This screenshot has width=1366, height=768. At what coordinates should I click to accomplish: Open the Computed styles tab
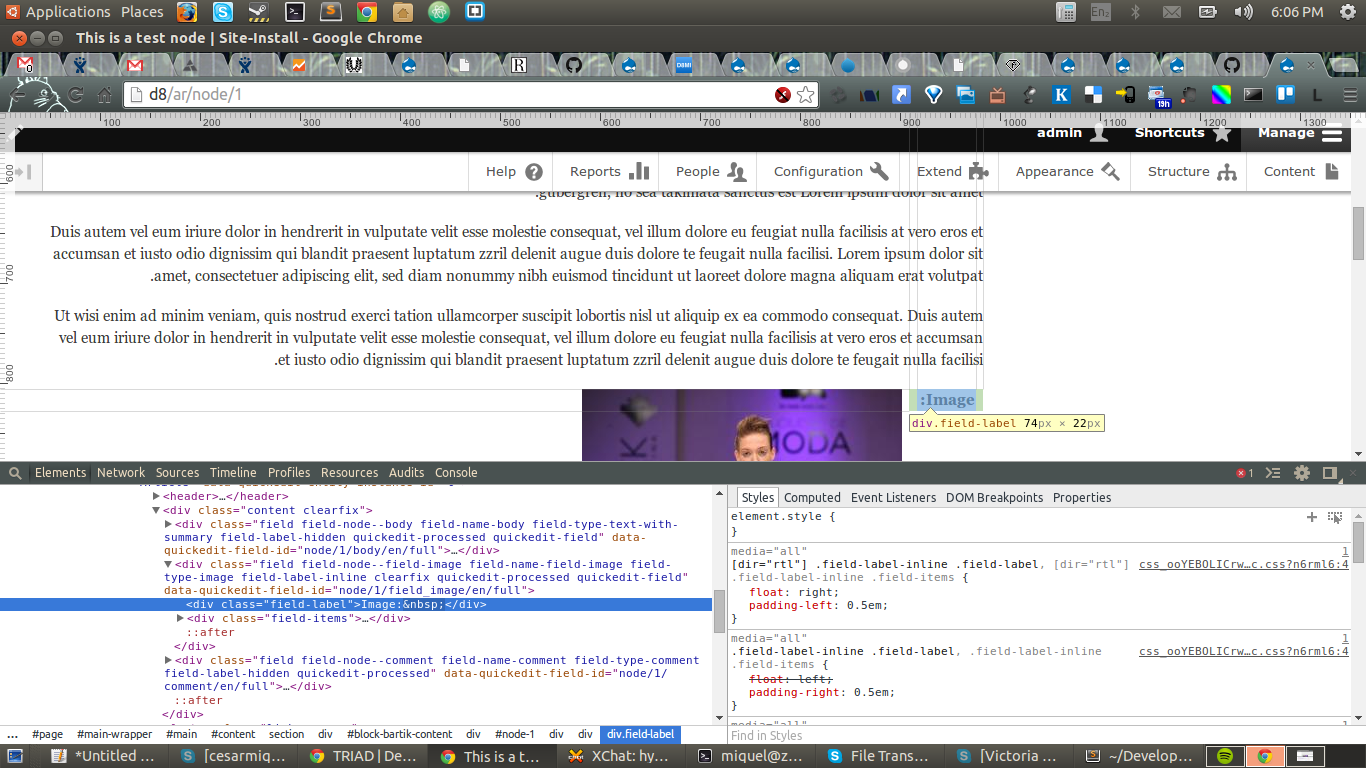pyautogui.click(x=812, y=497)
